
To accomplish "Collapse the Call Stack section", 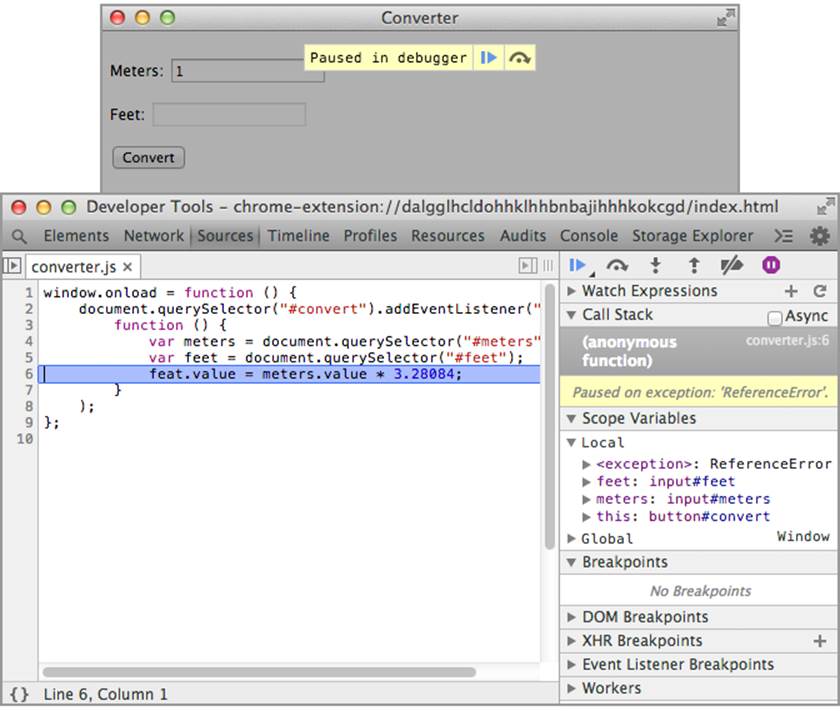I will click(x=572, y=315).
